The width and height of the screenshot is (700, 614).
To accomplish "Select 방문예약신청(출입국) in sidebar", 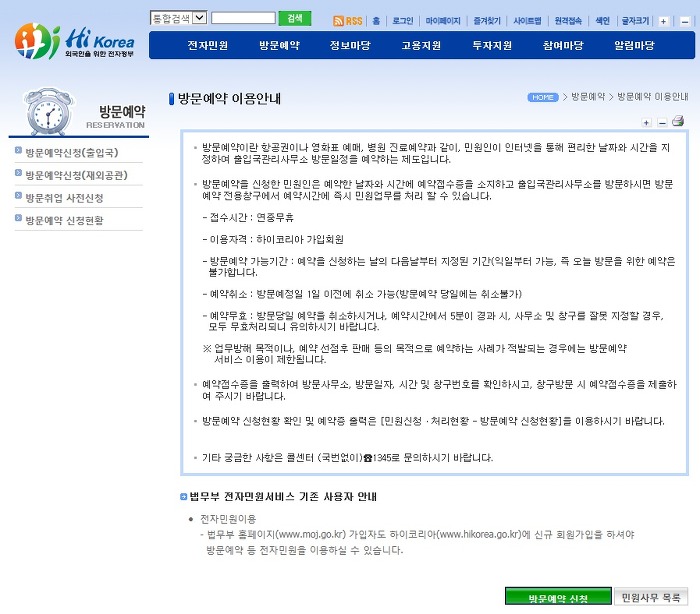I will [72, 153].
